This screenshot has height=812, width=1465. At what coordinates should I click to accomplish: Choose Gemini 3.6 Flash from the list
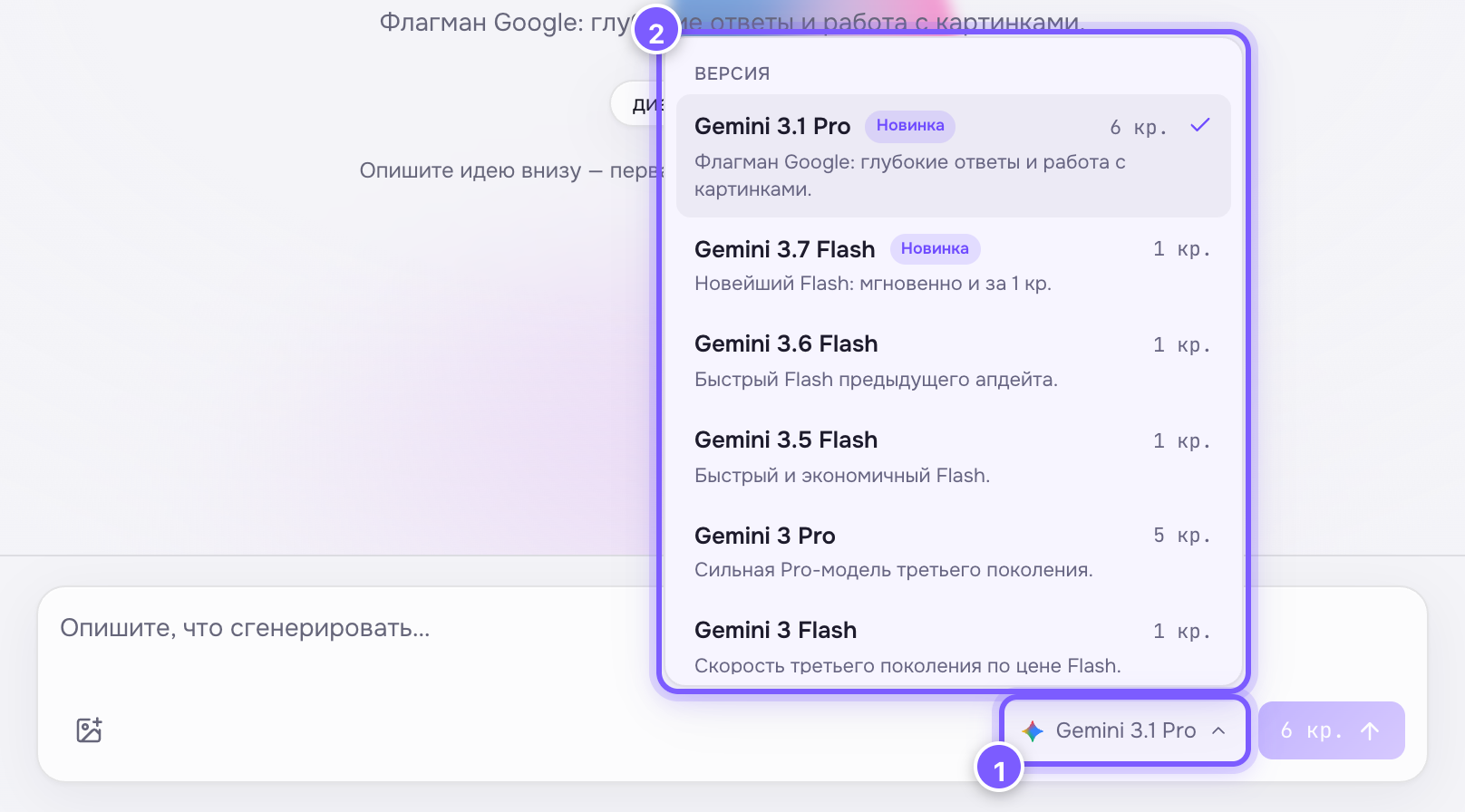point(953,361)
